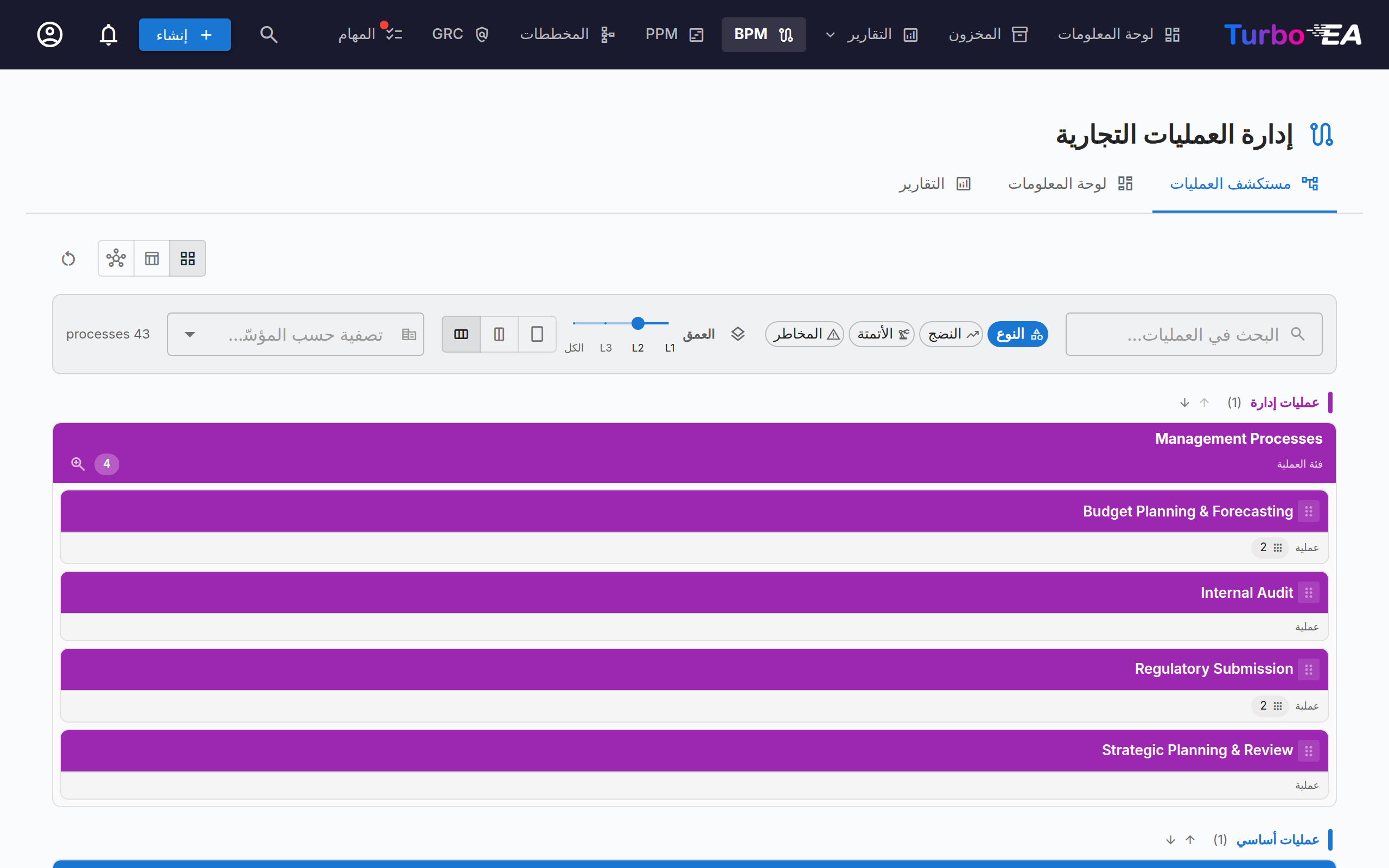This screenshot has width=1389, height=868.
Task: Move عمليات أساسي group down
Action: point(1170,840)
